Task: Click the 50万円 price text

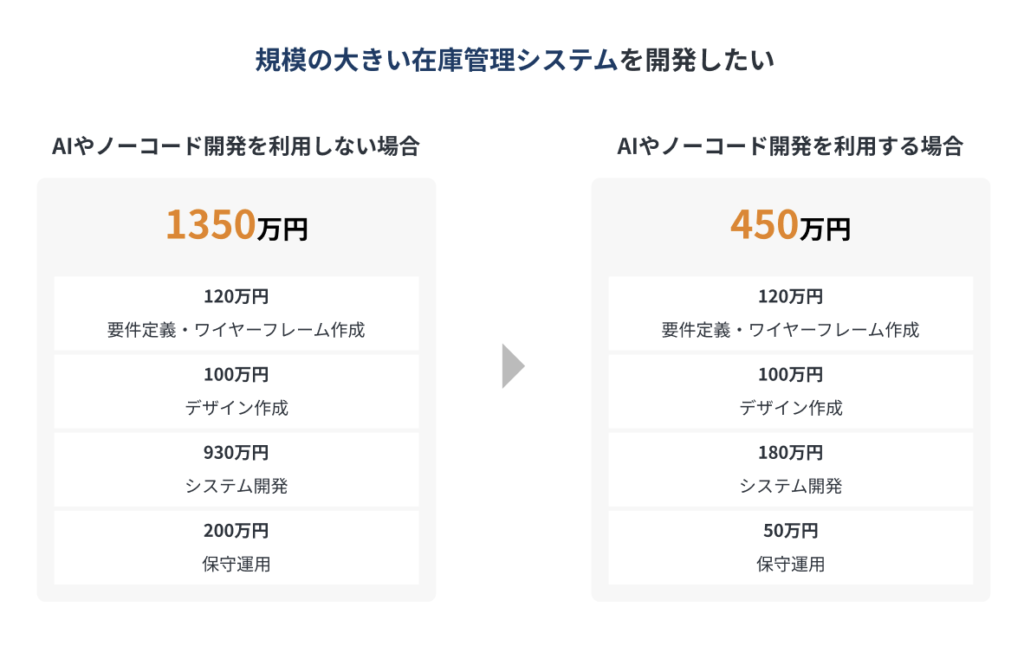Action: click(790, 531)
